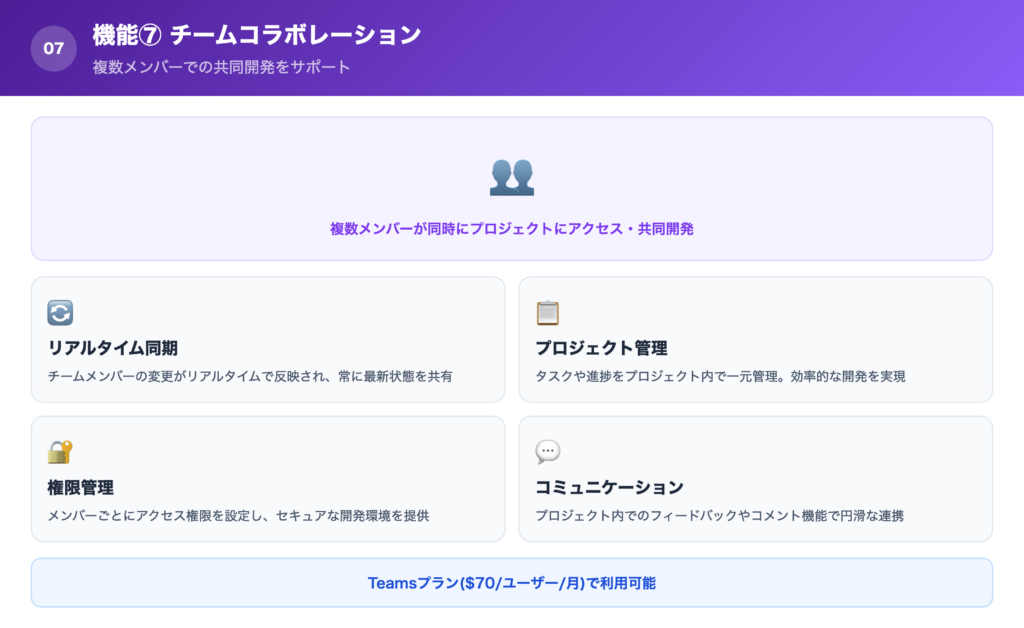Image resolution: width=1024 pixels, height=628 pixels.
Task: Click the top collaboration summary panel
Action: pos(512,188)
